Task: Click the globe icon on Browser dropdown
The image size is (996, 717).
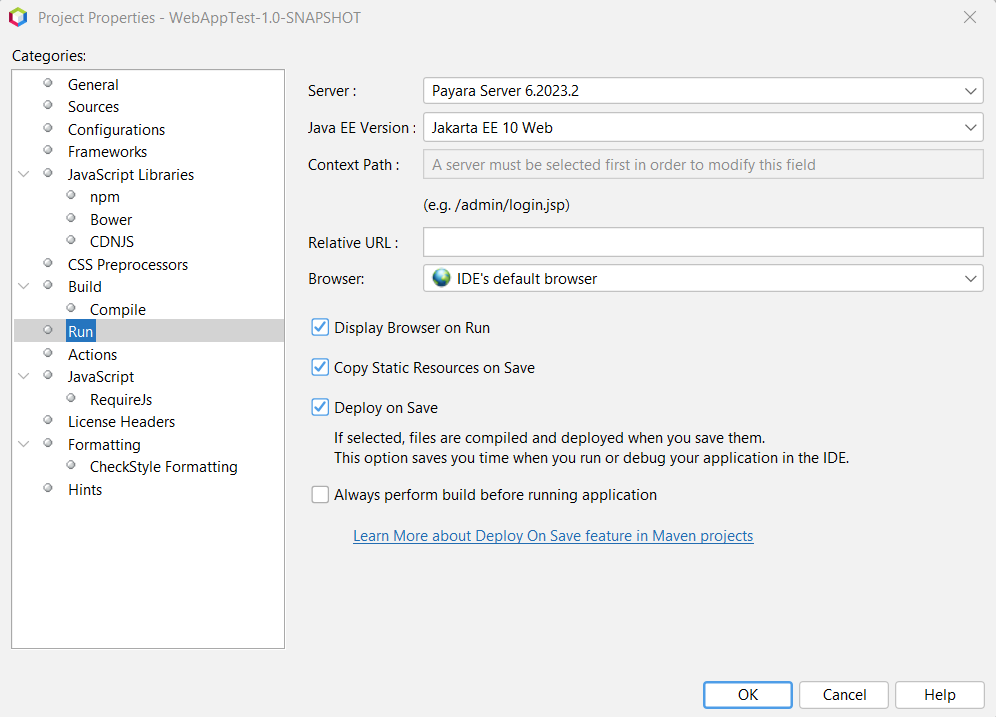Action: pyautogui.click(x=441, y=278)
